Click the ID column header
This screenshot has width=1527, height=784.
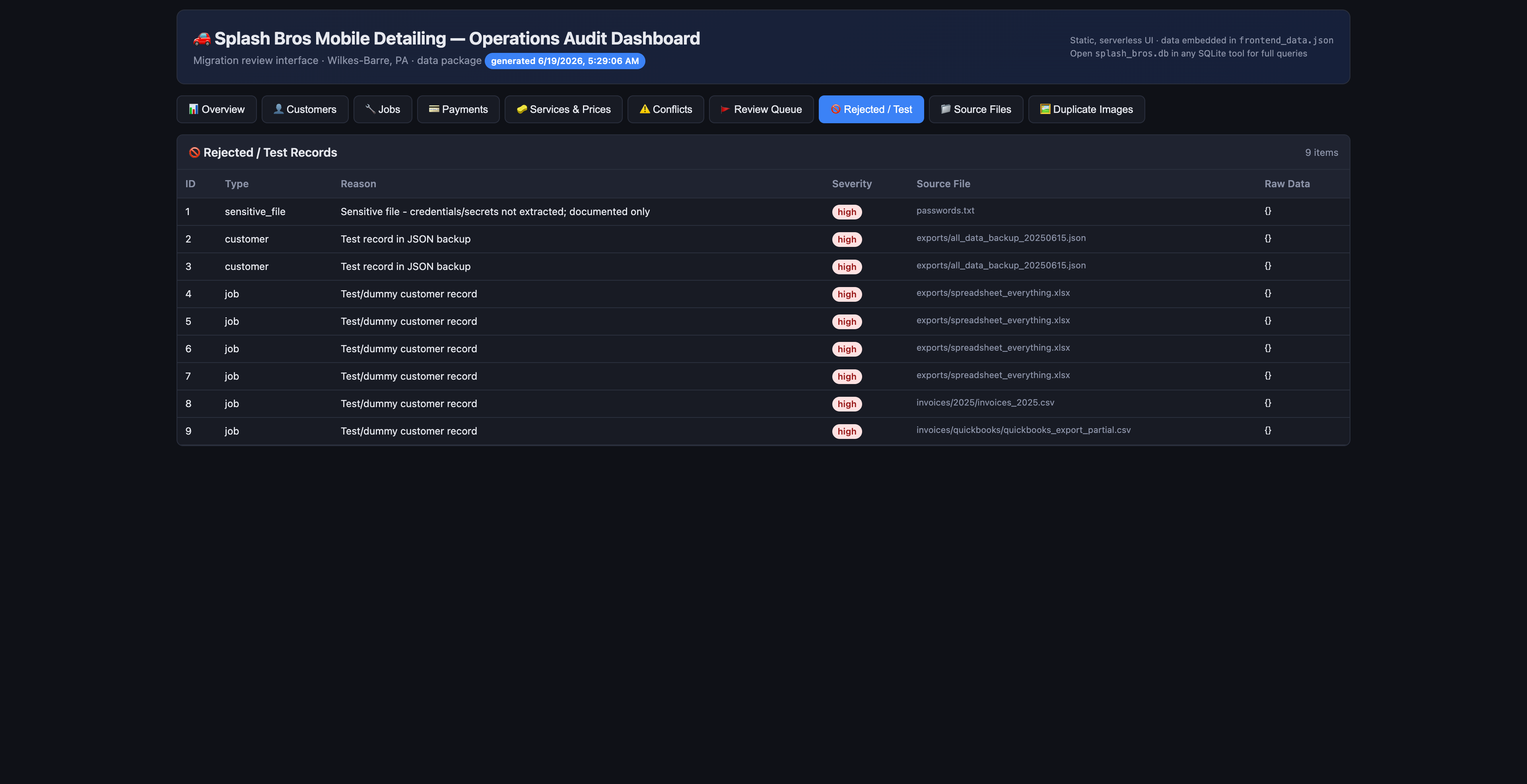coord(190,184)
